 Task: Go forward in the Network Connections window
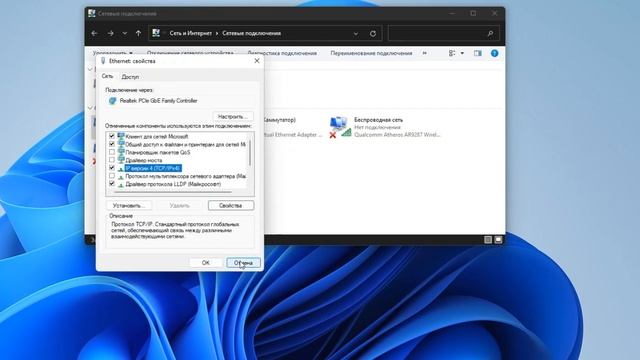[x=110, y=33]
